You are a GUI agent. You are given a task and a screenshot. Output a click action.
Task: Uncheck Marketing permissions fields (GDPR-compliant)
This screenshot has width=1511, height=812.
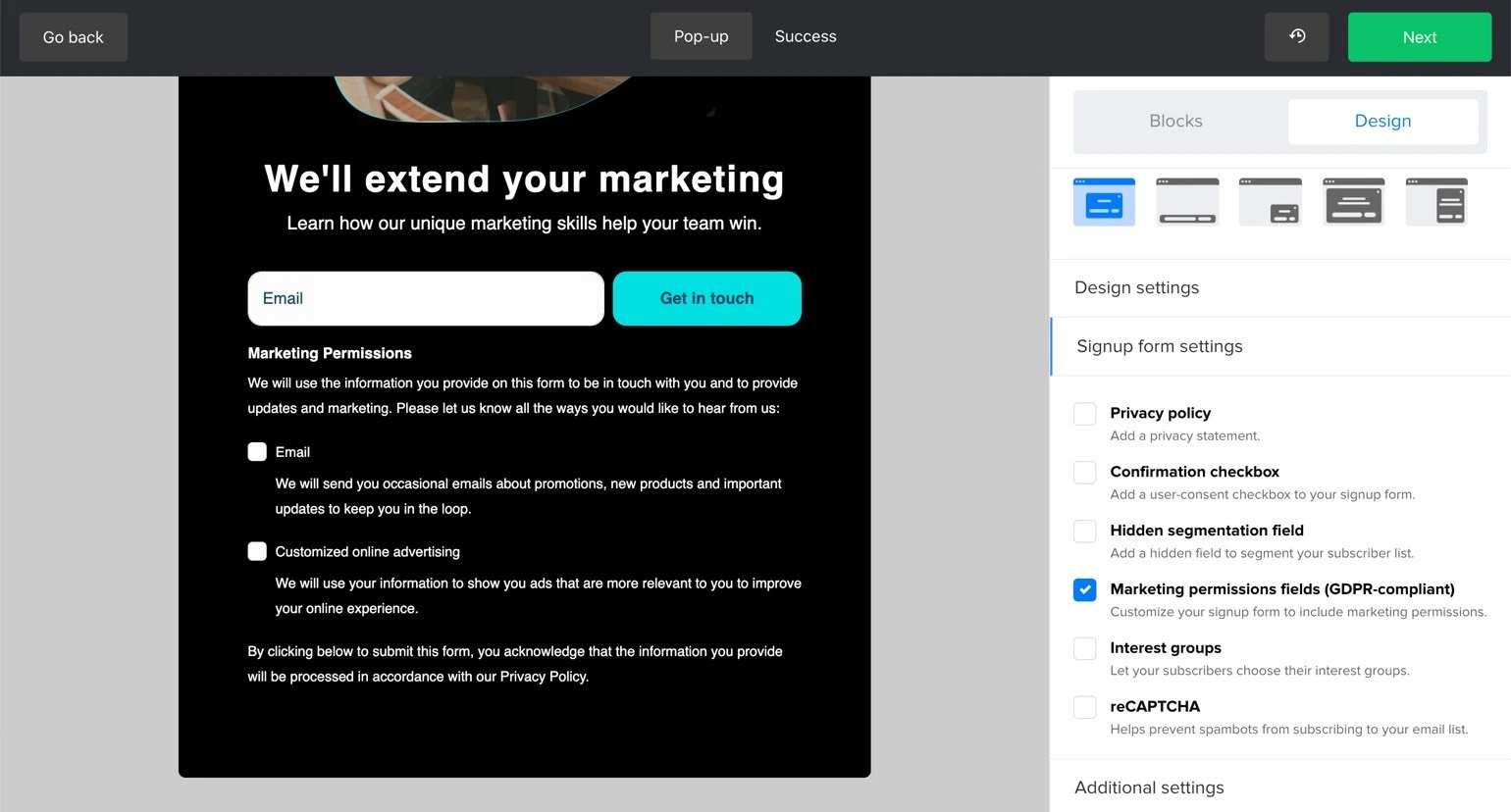point(1084,589)
